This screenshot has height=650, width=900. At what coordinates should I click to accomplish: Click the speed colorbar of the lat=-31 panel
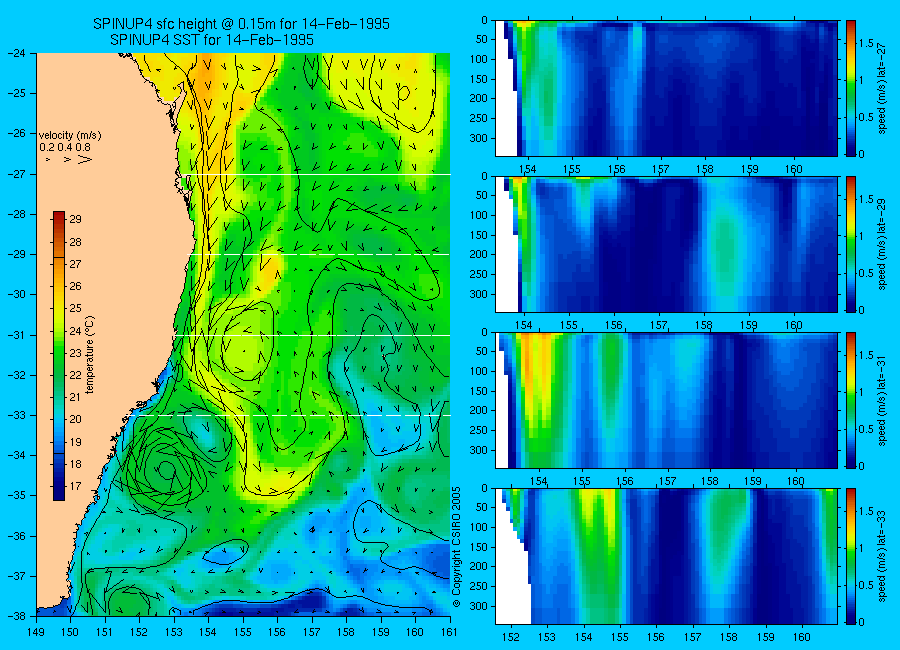point(851,400)
